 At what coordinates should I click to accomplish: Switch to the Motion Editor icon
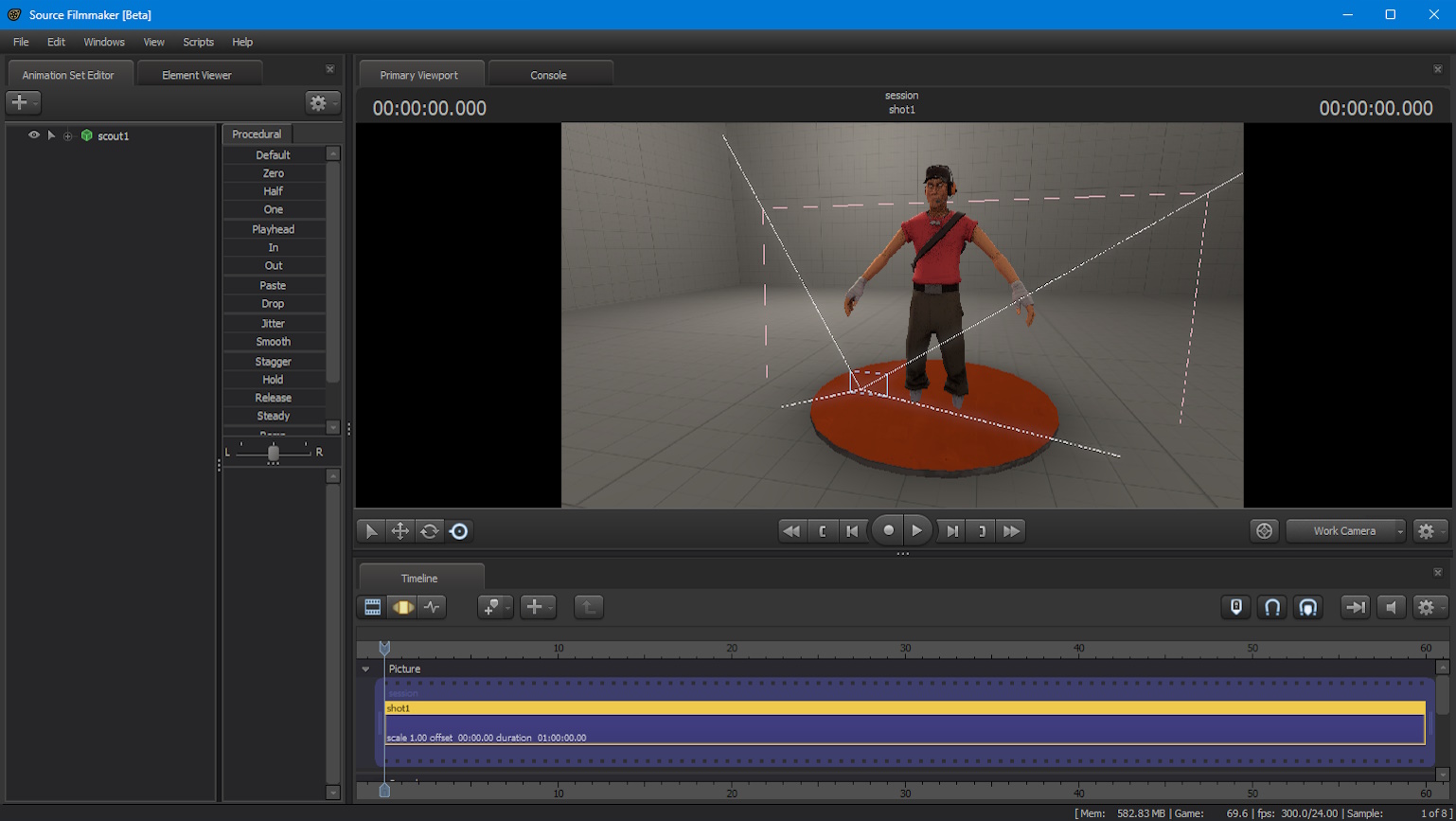pos(400,607)
